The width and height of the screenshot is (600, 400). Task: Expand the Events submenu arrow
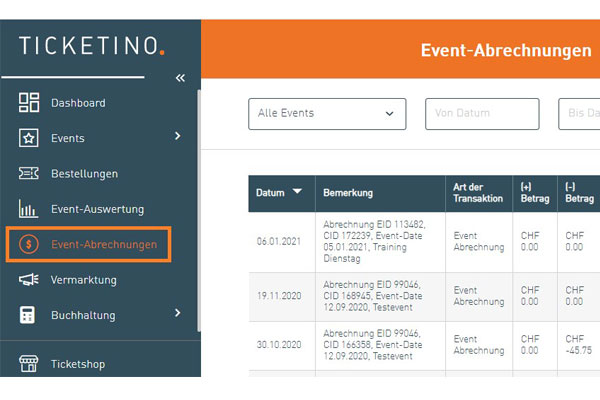177,137
